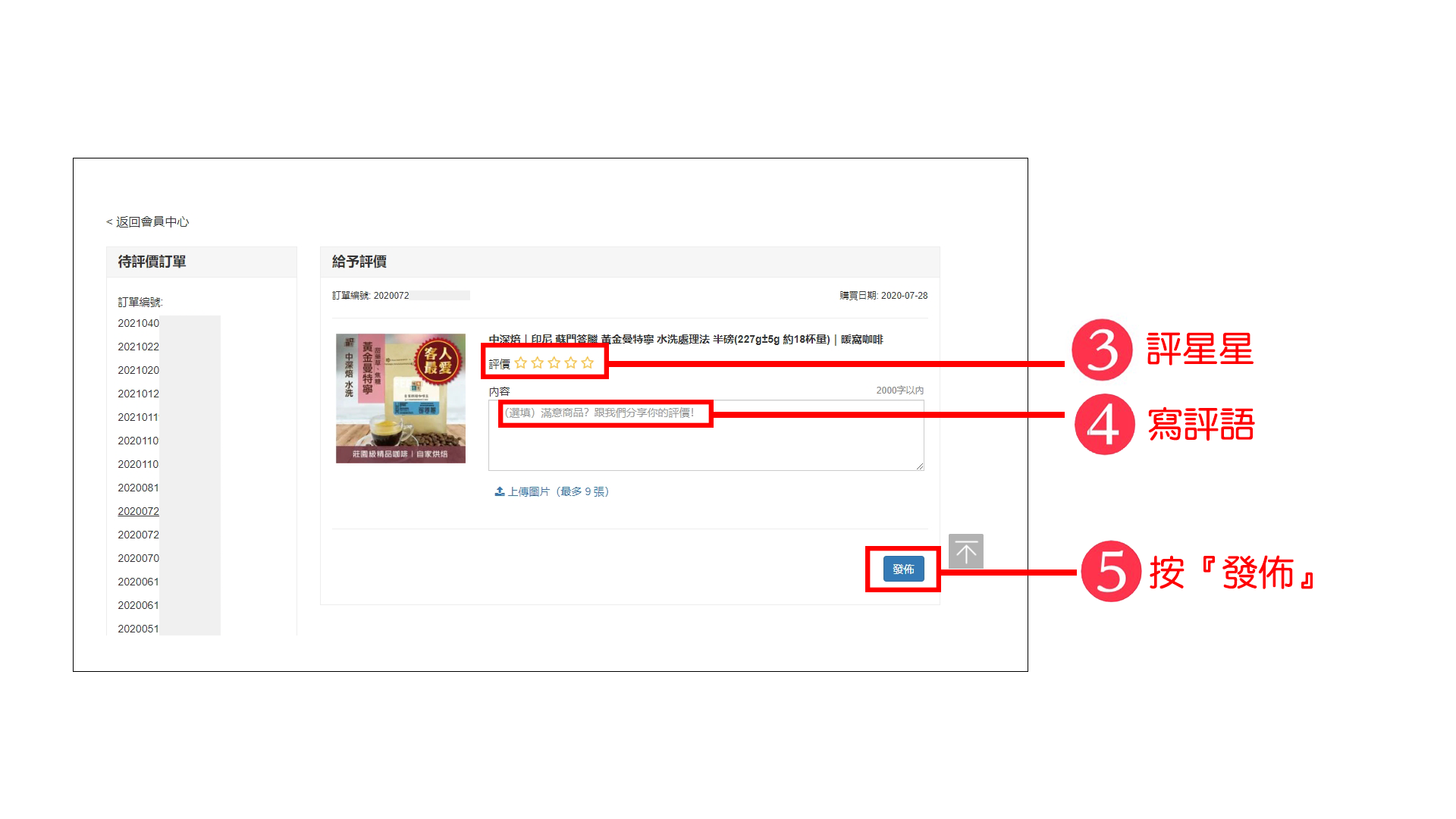
Task: Give a five-star rating
Action: (588, 363)
